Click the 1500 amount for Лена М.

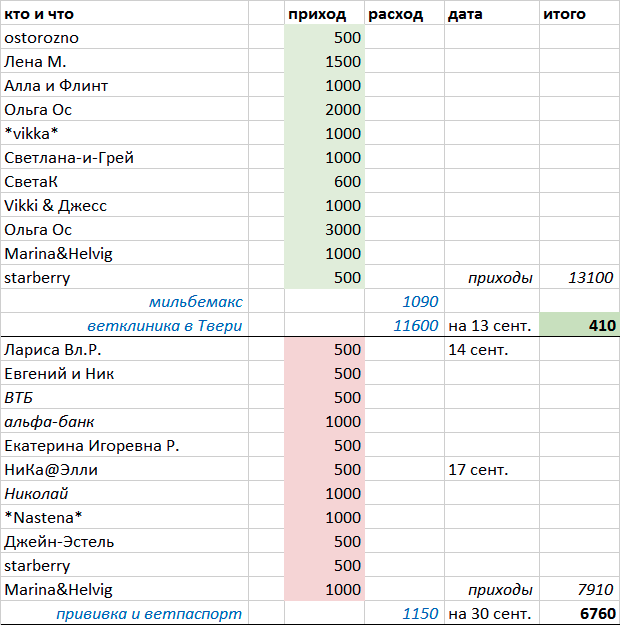click(343, 62)
